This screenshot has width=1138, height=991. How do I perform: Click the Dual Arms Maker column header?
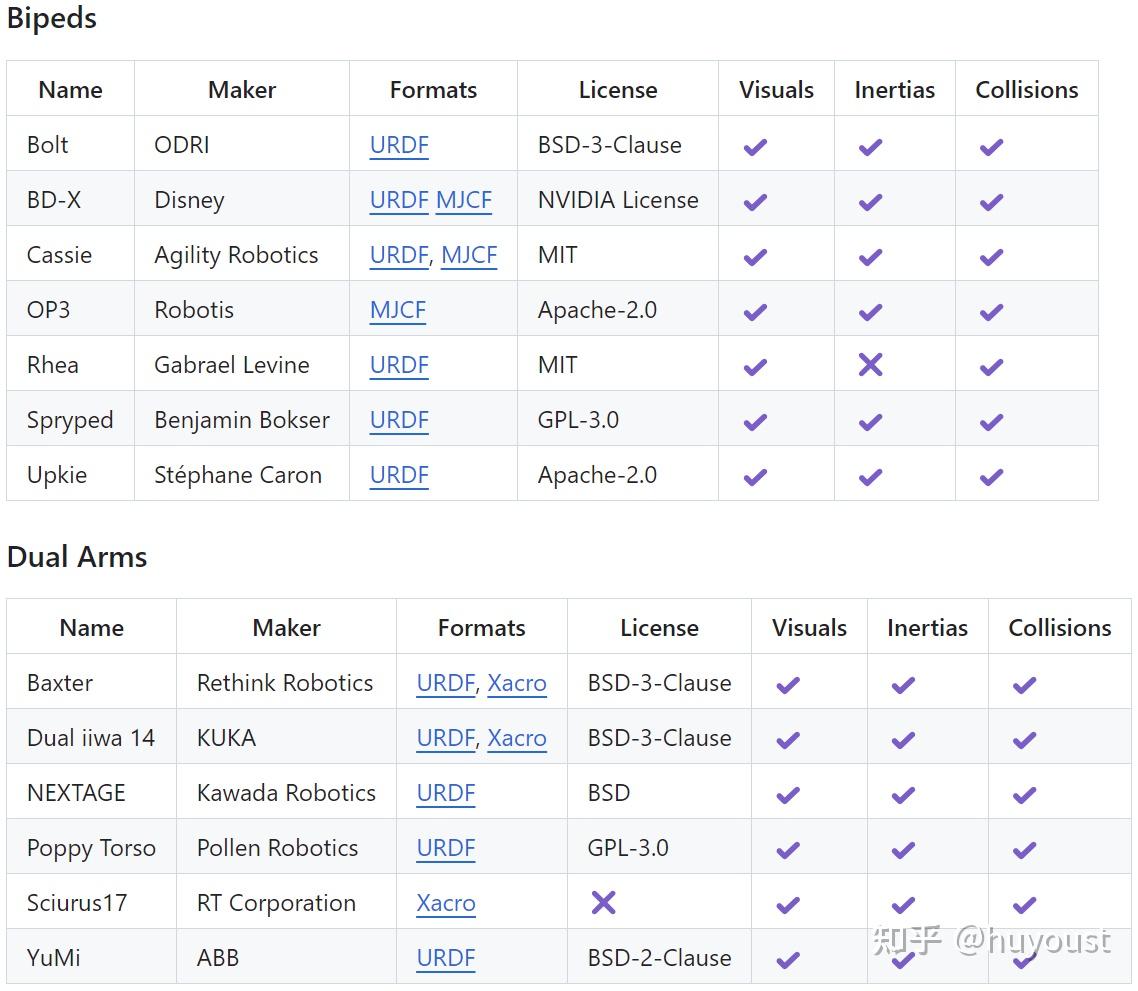click(x=286, y=628)
